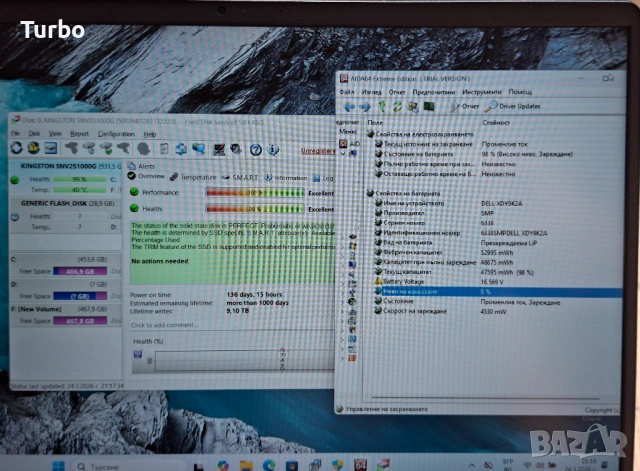
Task: Click the C: free space 406,9 GB bar
Action: click(x=80, y=271)
